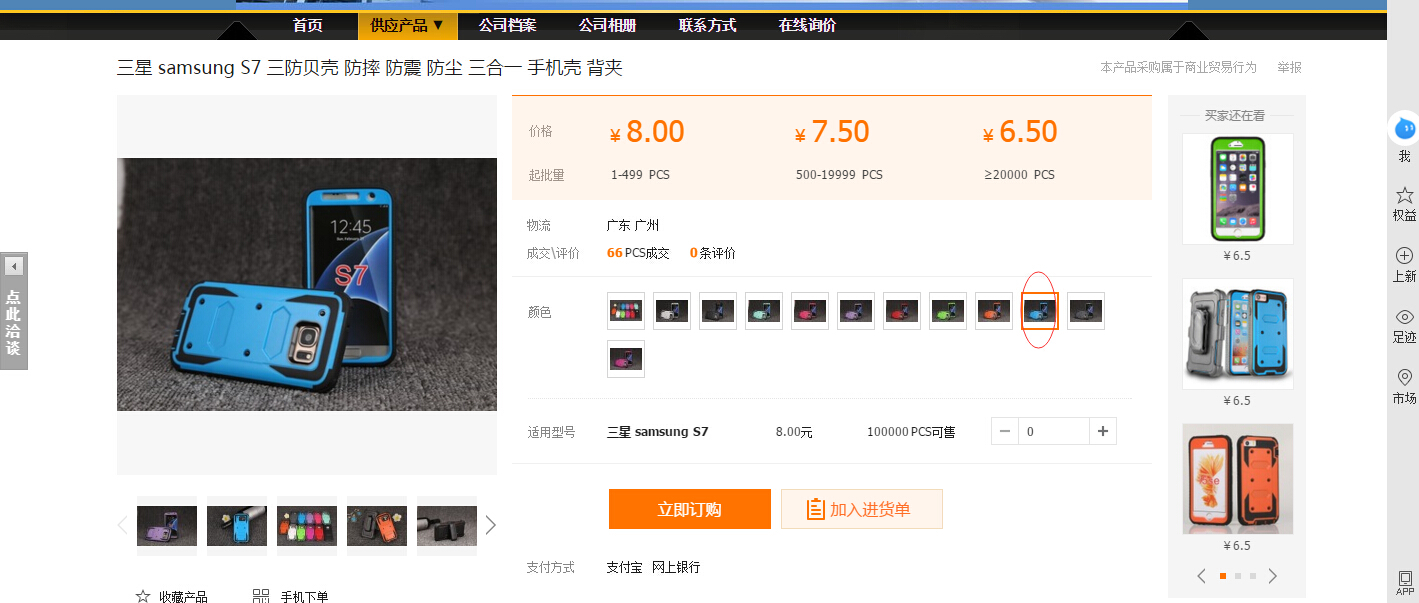Click the 100000 PCS可售 stock text
The width and height of the screenshot is (1419, 603).
911,432
